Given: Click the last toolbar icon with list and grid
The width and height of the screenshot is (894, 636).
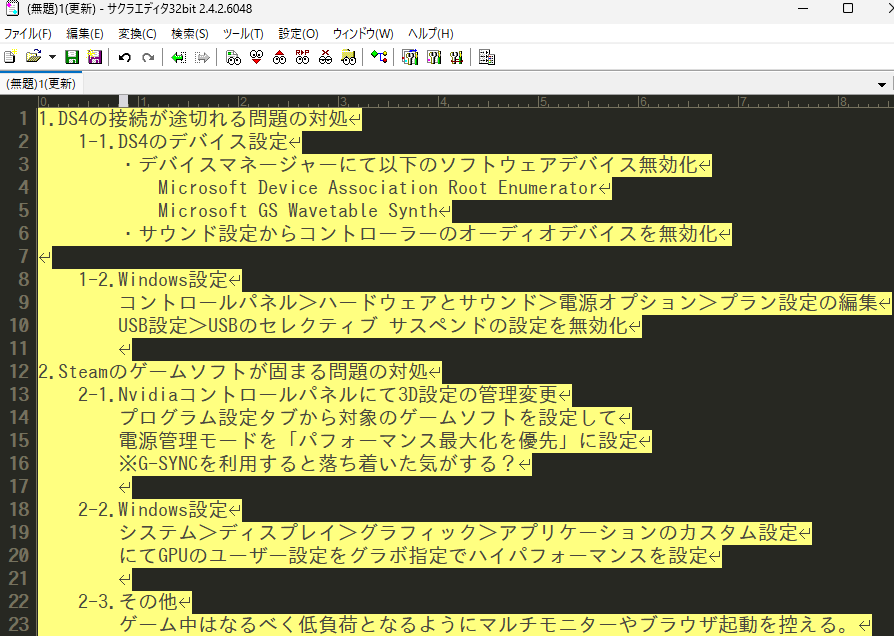Looking at the screenshot, I should coord(486,57).
